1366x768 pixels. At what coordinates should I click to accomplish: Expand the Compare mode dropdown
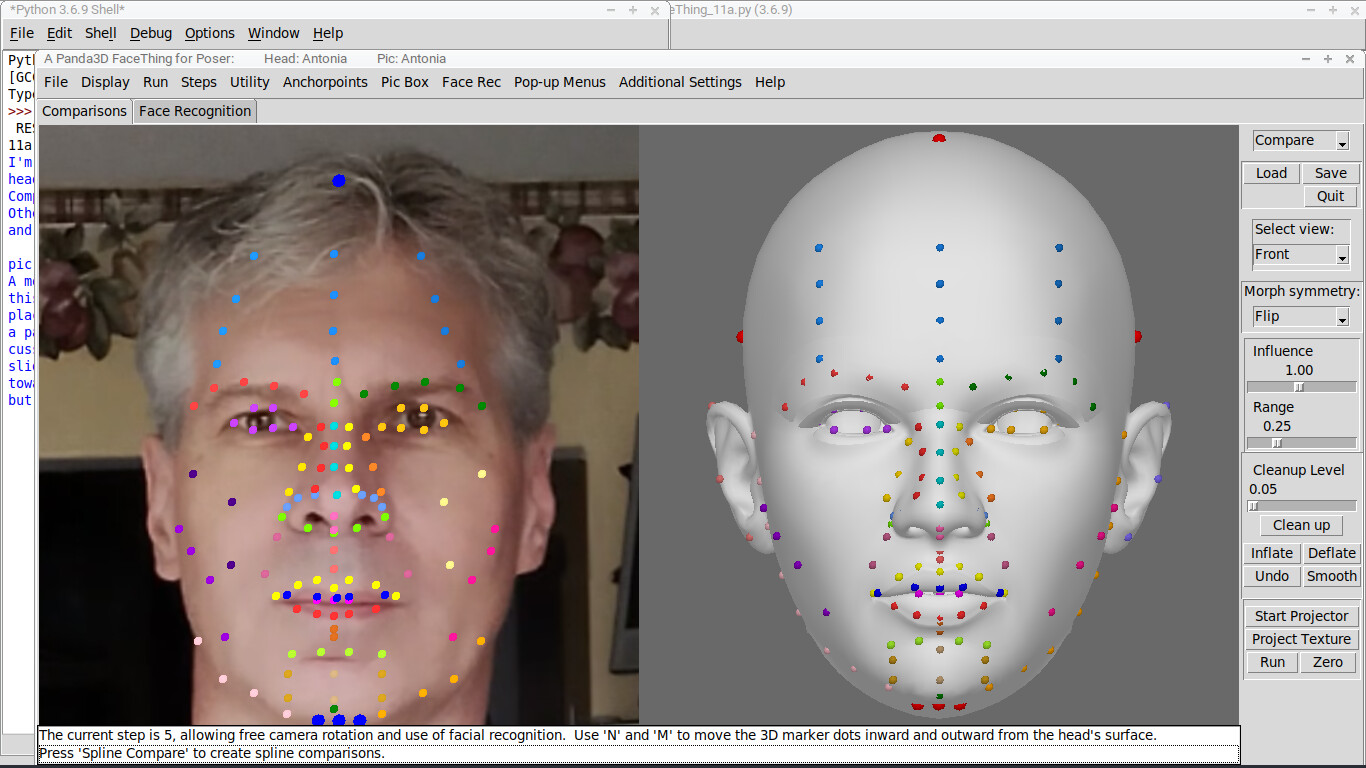pos(1342,141)
